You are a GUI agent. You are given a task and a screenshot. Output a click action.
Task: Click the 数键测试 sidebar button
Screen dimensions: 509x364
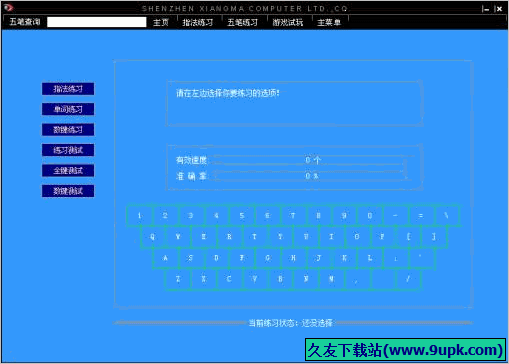68,191
